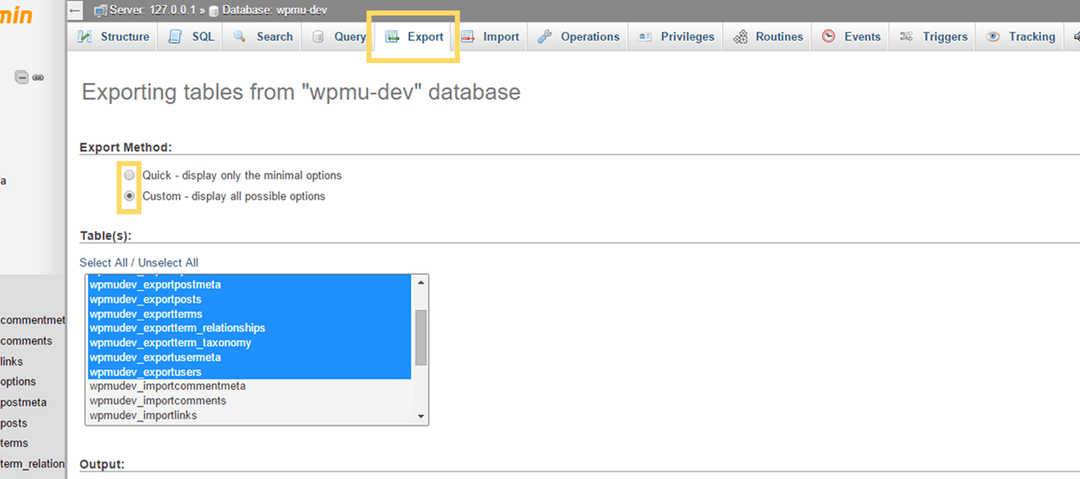Select wpmudev_importcomments in table list
This screenshot has height=479, width=1080.
[x=250, y=400]
